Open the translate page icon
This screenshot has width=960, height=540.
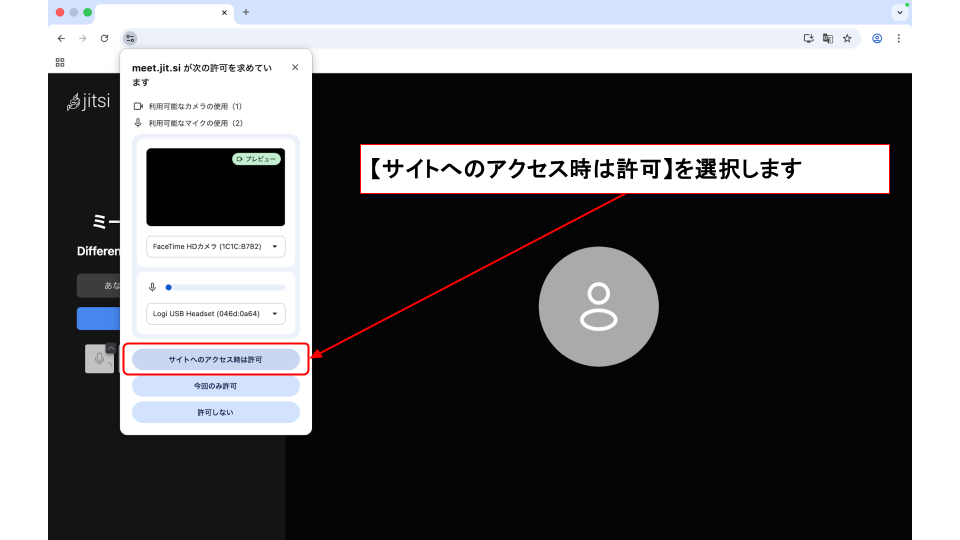[828, 38]
